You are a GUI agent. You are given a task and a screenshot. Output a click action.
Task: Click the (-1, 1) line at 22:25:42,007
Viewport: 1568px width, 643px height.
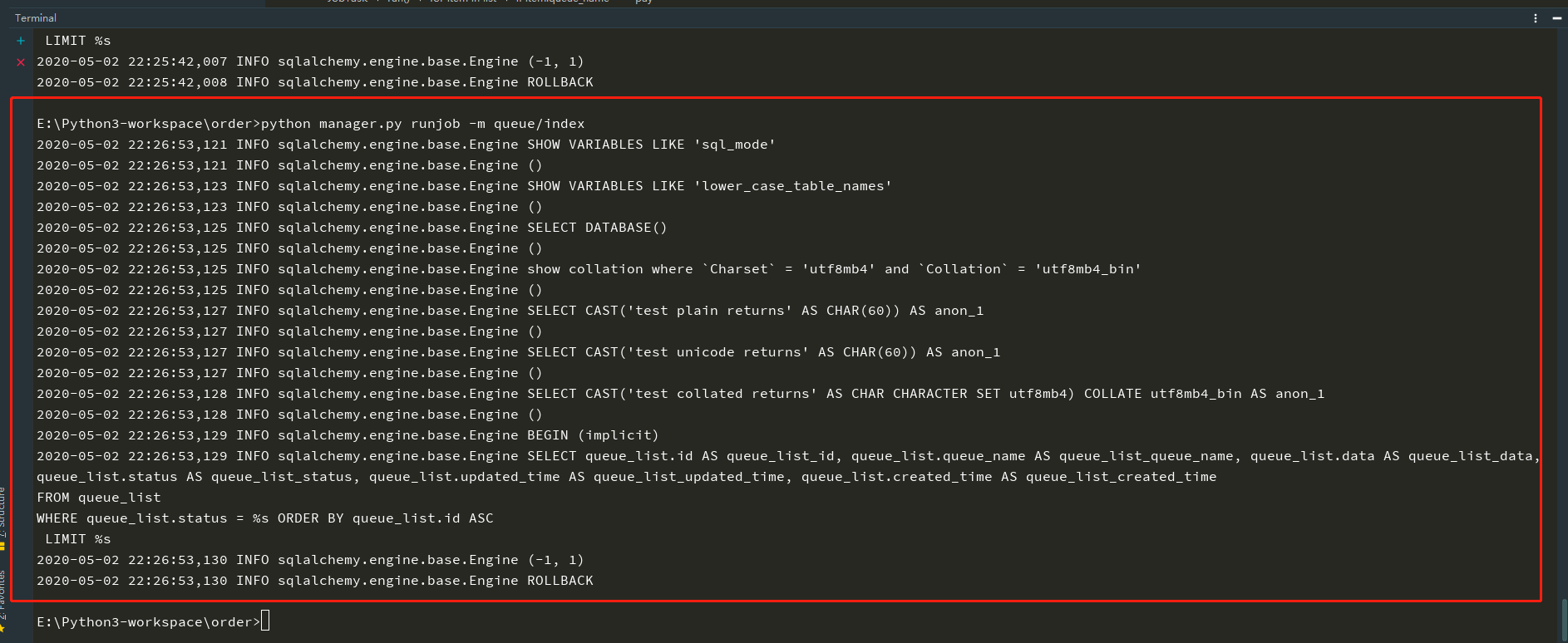tap(310, 61)
